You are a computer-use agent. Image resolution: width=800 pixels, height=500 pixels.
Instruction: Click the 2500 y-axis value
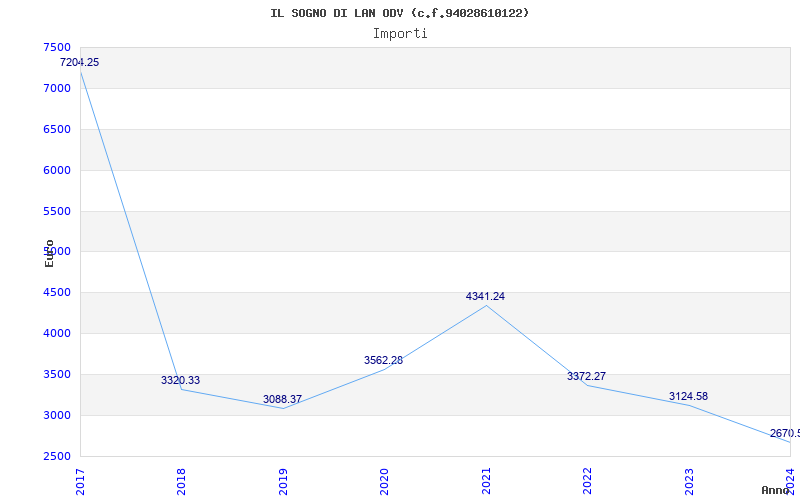click(x=57, y=456)
